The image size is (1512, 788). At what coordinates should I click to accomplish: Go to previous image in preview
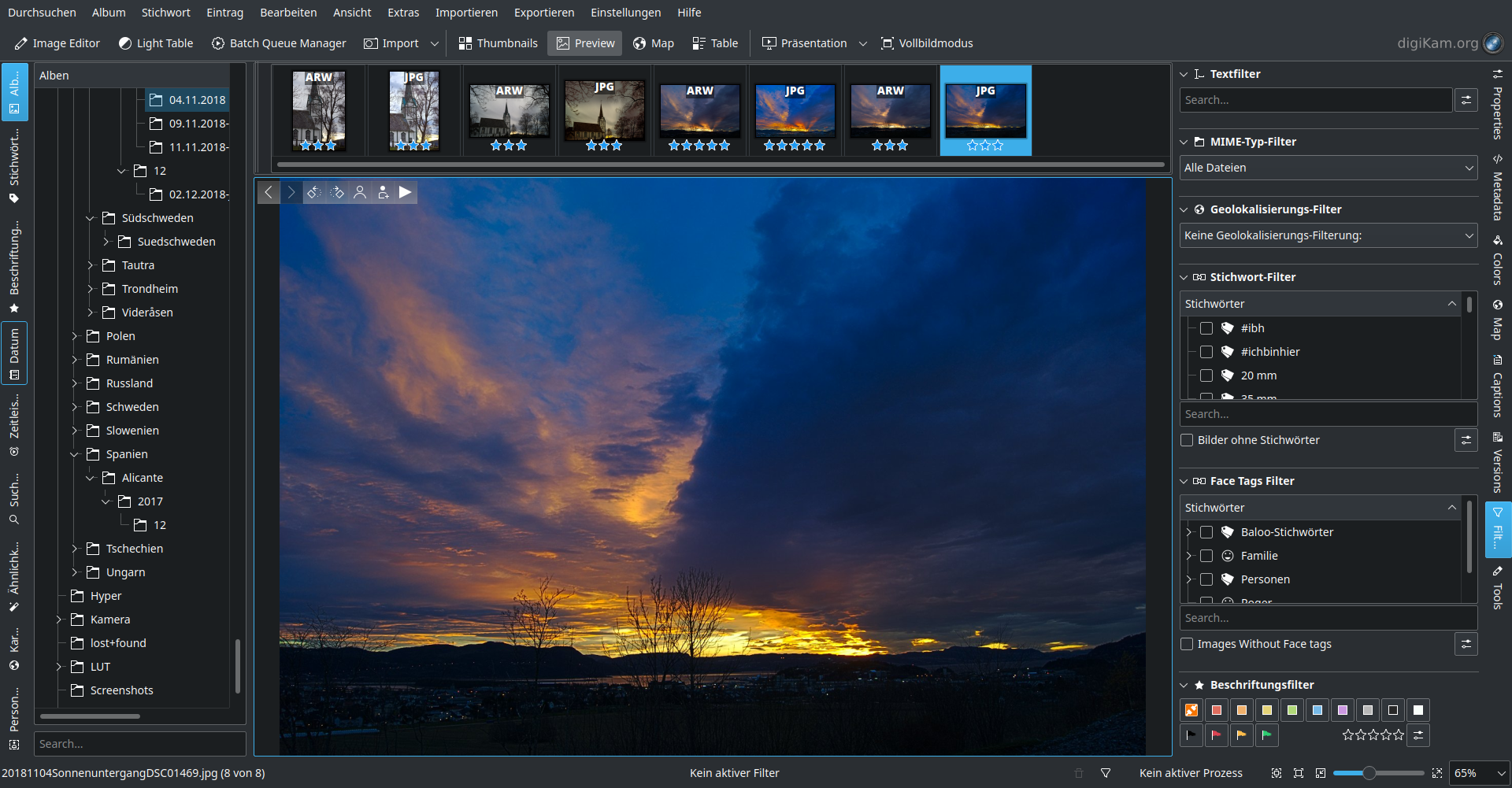(x=269, y=192)
